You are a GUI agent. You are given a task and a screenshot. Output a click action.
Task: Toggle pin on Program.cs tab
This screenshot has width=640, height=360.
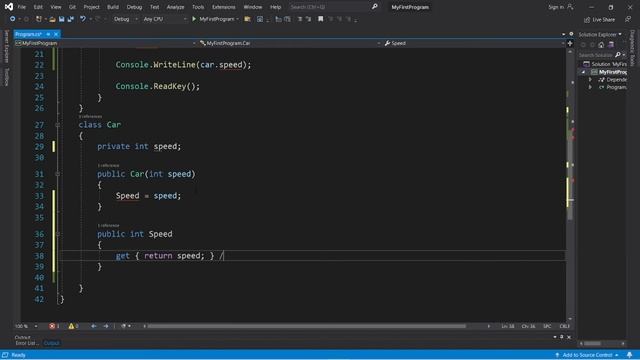click(48, 34)
